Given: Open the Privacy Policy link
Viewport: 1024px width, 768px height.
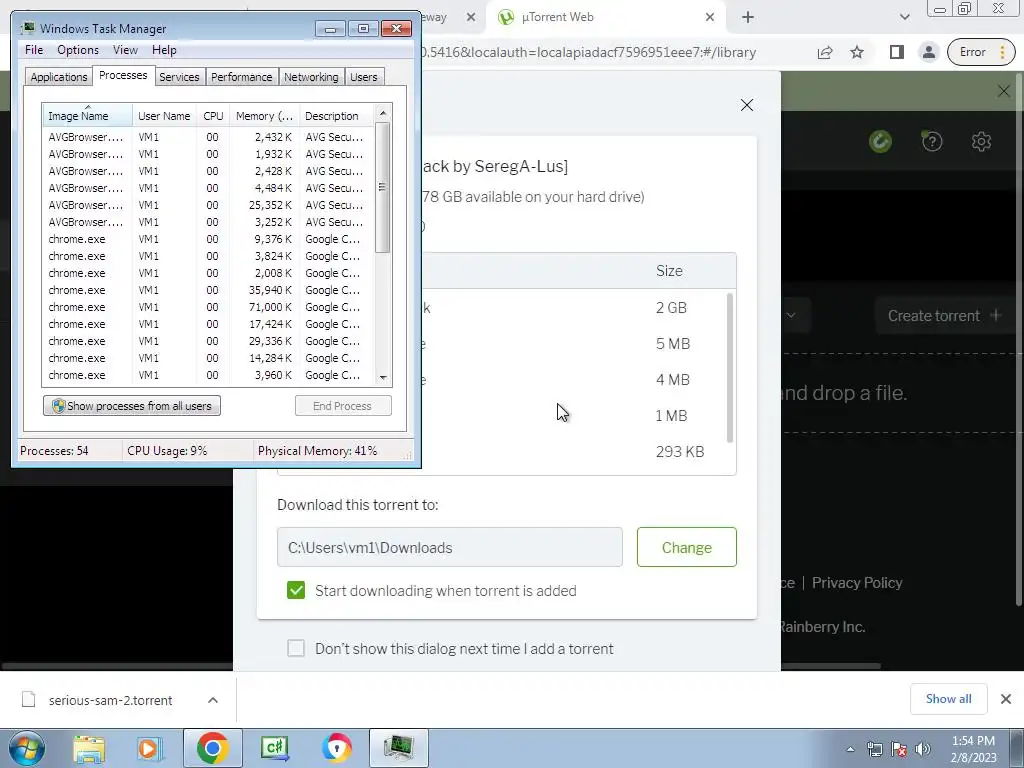Looking at the screenshot, I should [857, 583].
